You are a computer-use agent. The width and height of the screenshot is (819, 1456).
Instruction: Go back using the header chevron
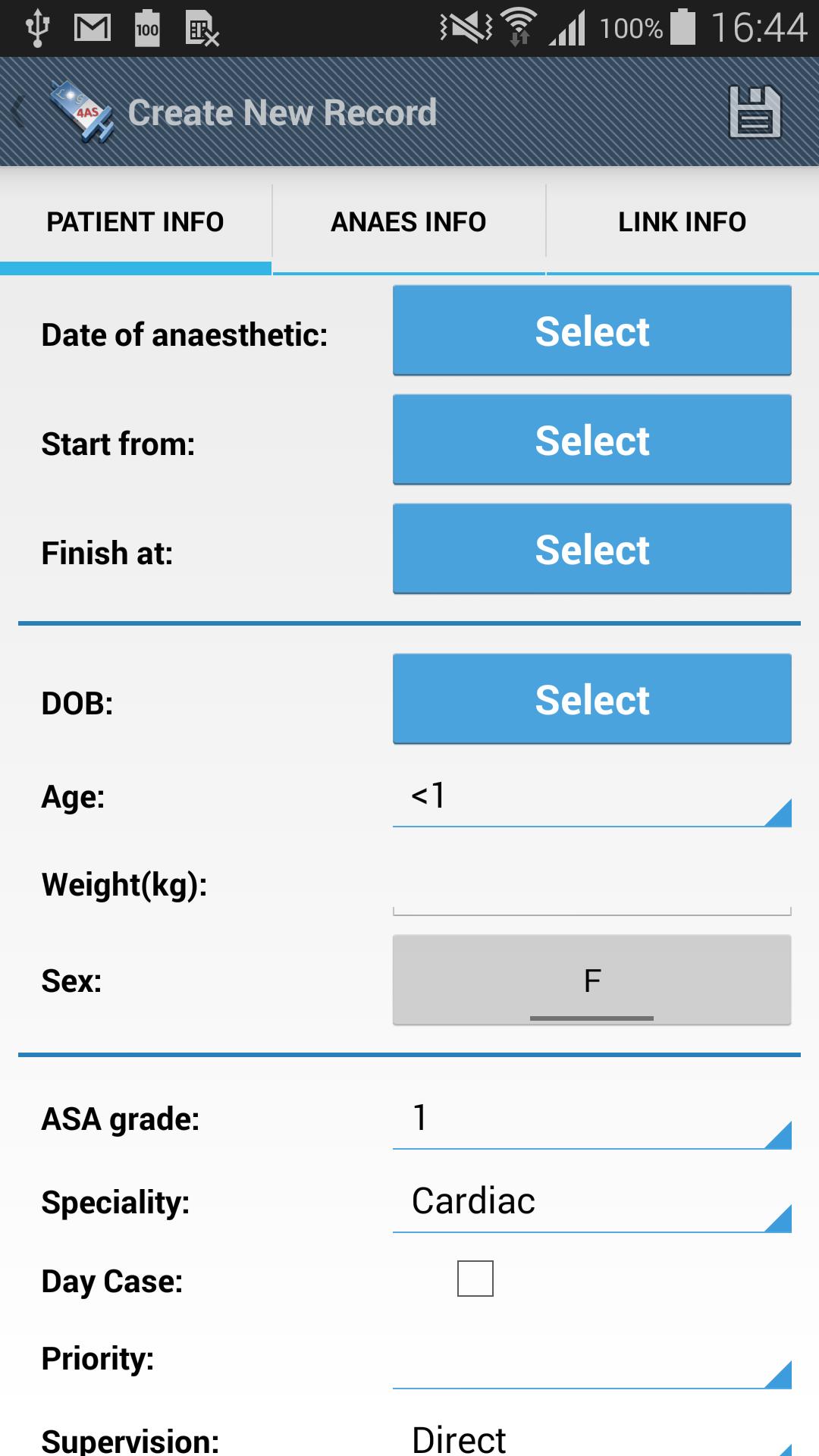[18, 112]
